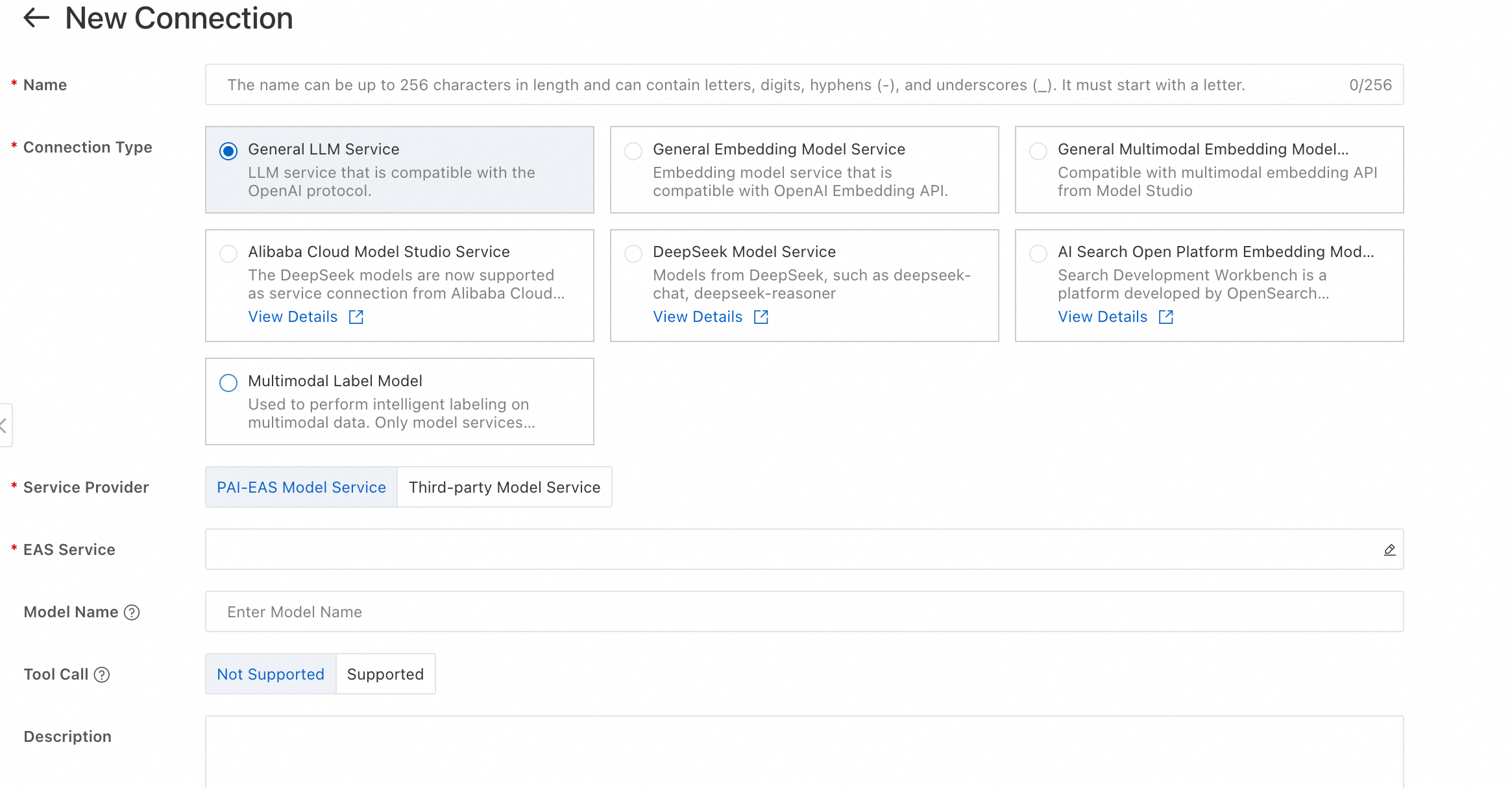Select PAI-EAS Model Service tab
This screenshot has height=788, width=1512.
[301, 487]
